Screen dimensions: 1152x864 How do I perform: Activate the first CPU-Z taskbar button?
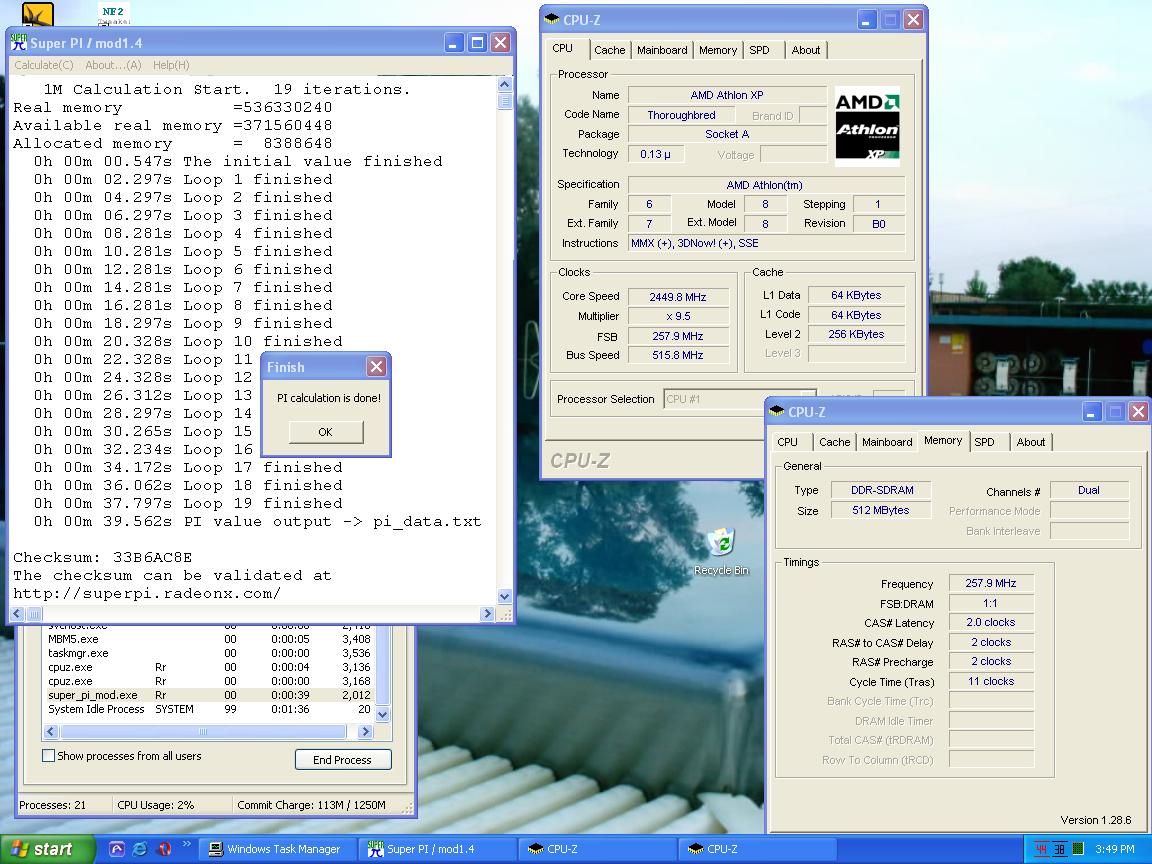click(x=598, y=849)
